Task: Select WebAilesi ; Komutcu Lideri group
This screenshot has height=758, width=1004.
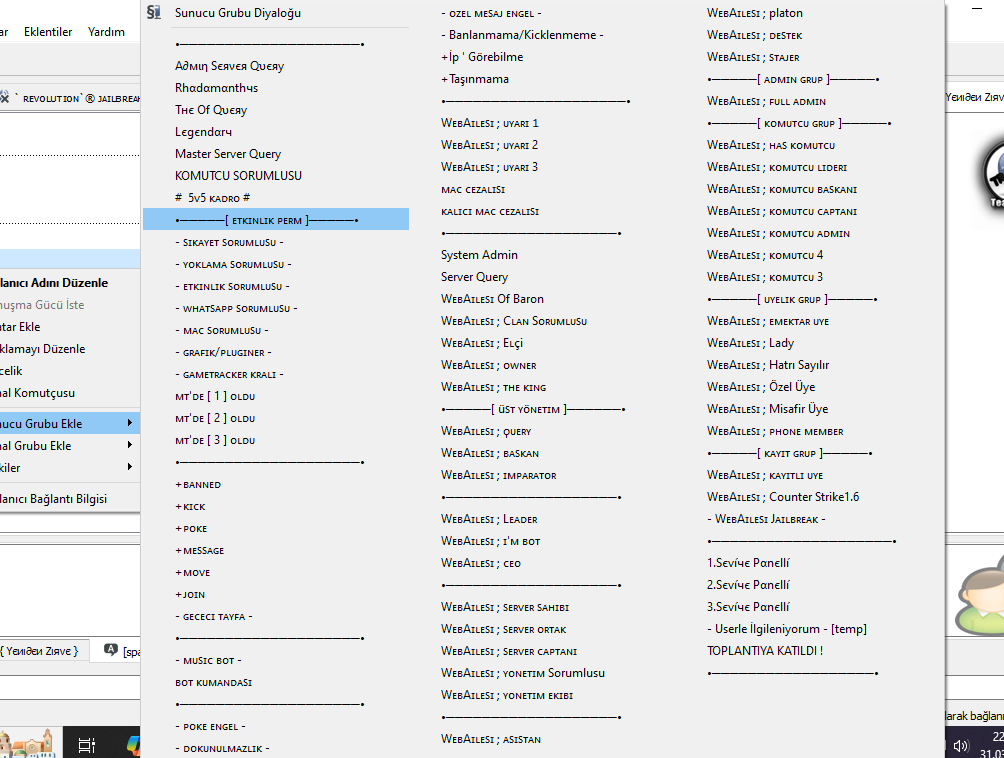Action: pos(777,167)
